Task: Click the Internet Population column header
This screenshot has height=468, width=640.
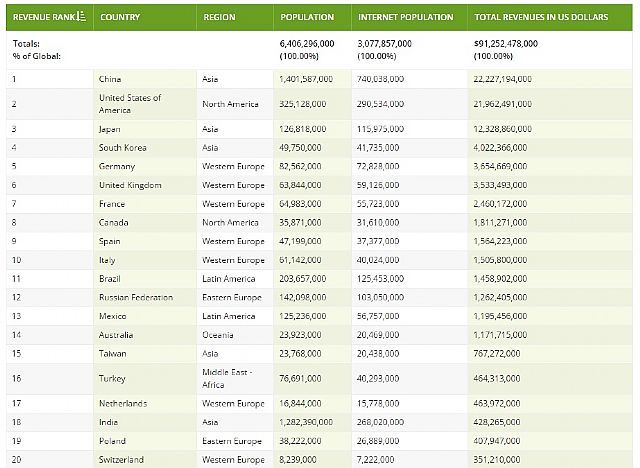Action: click(x=405, y=17)
